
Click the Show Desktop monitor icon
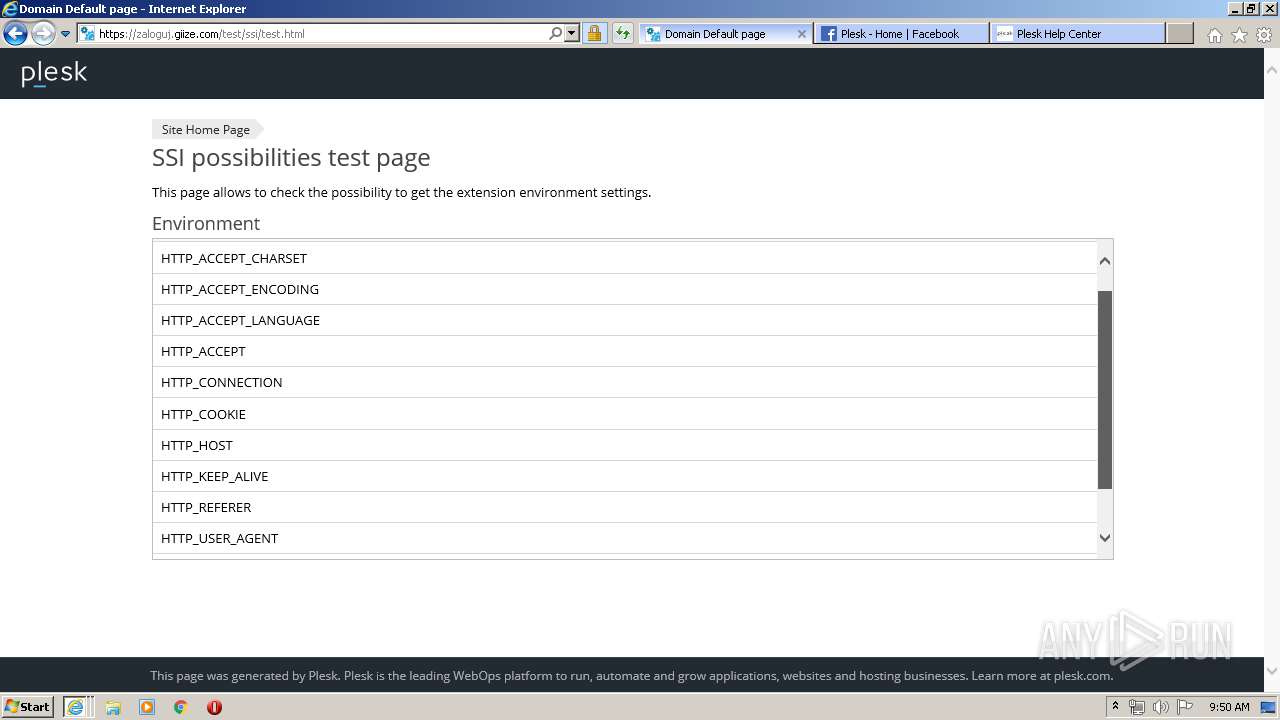(1268, 707)
